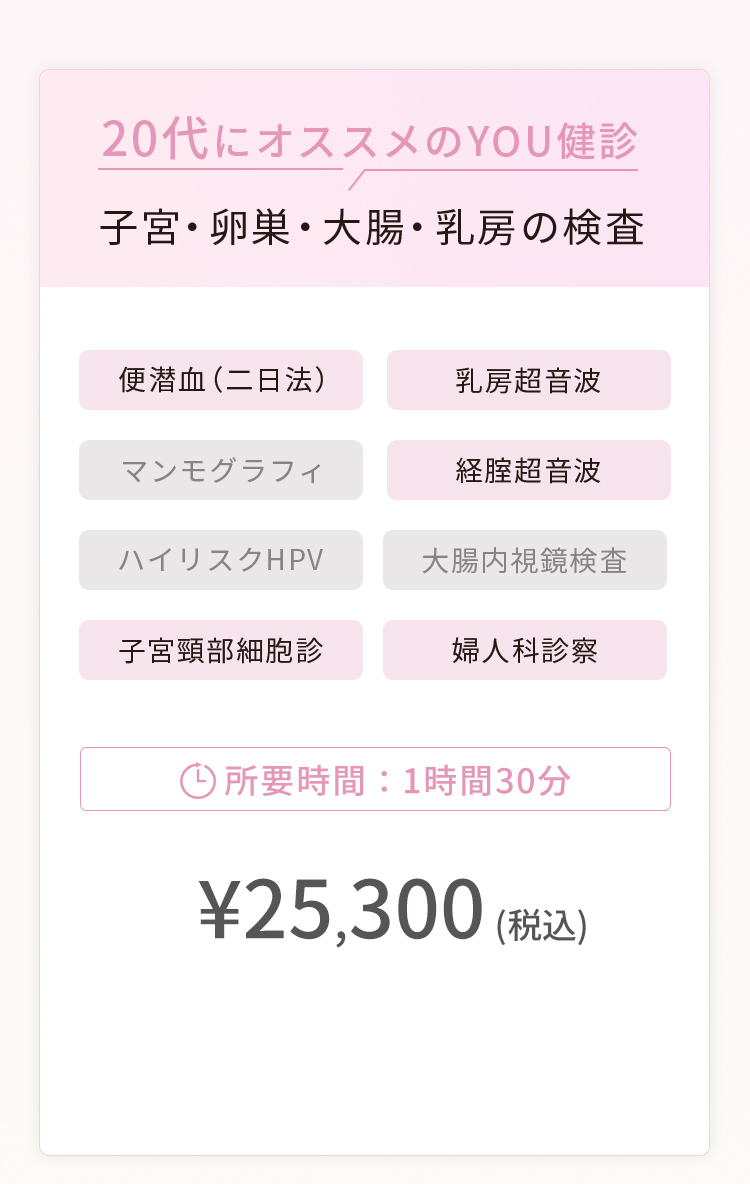Image resolution: width=750 pixels, height=1184 pixels.
Task: Click the ¥25,300 price text
Action: tap(341, 909)
